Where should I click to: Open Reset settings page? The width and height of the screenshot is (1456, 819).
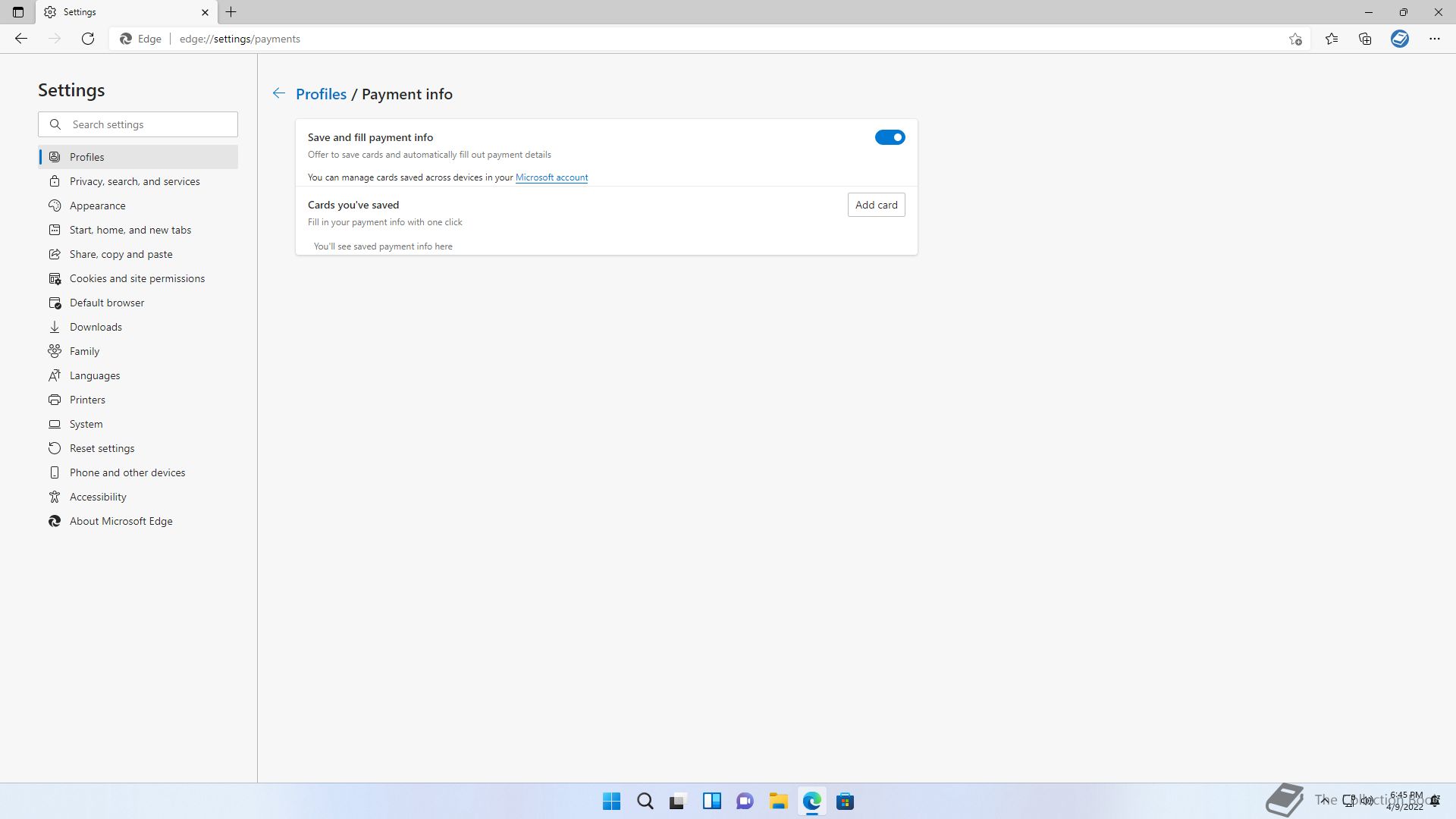(138, 448)
